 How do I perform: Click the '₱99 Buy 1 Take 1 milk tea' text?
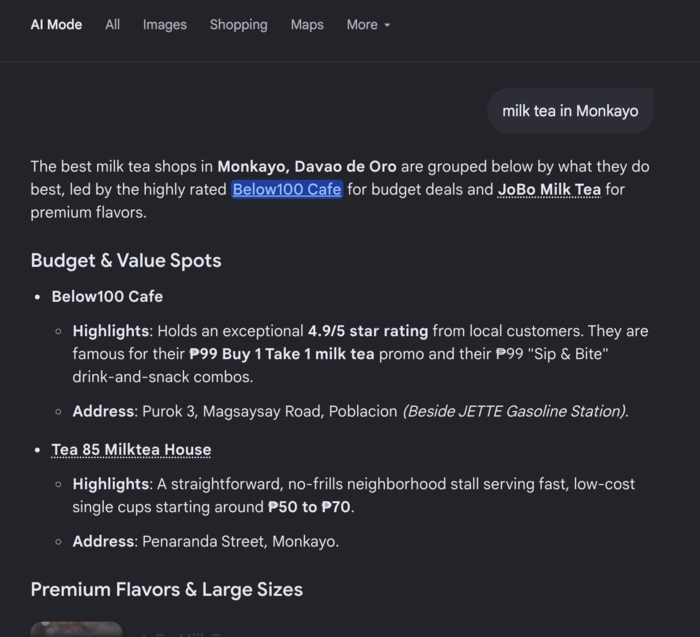click(282, 354)
